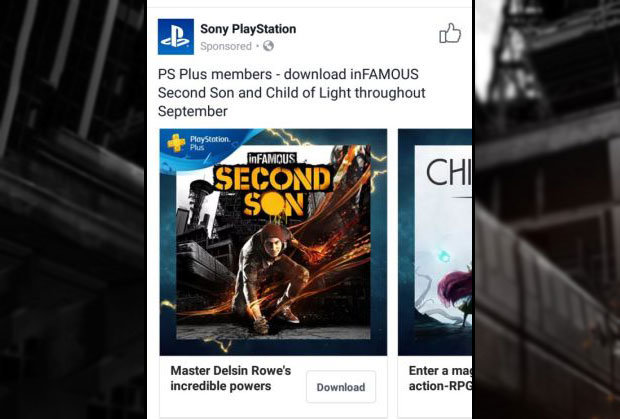This screenshot has width=620, height=419.
Task: Click the Download button for Second Son
Action: [341, 387]
